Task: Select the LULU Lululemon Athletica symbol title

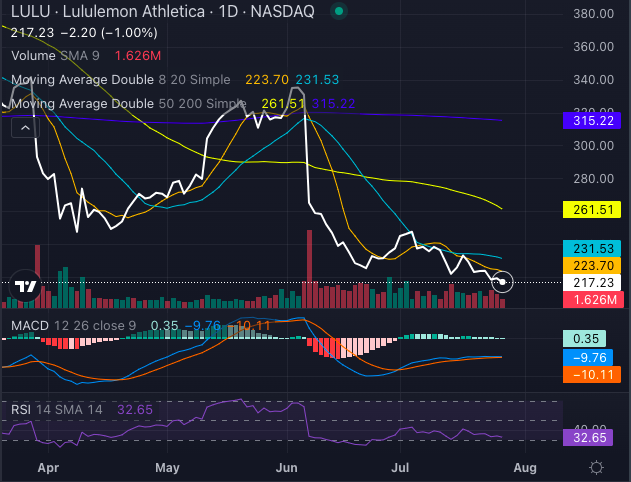Action: pos(163,11)
